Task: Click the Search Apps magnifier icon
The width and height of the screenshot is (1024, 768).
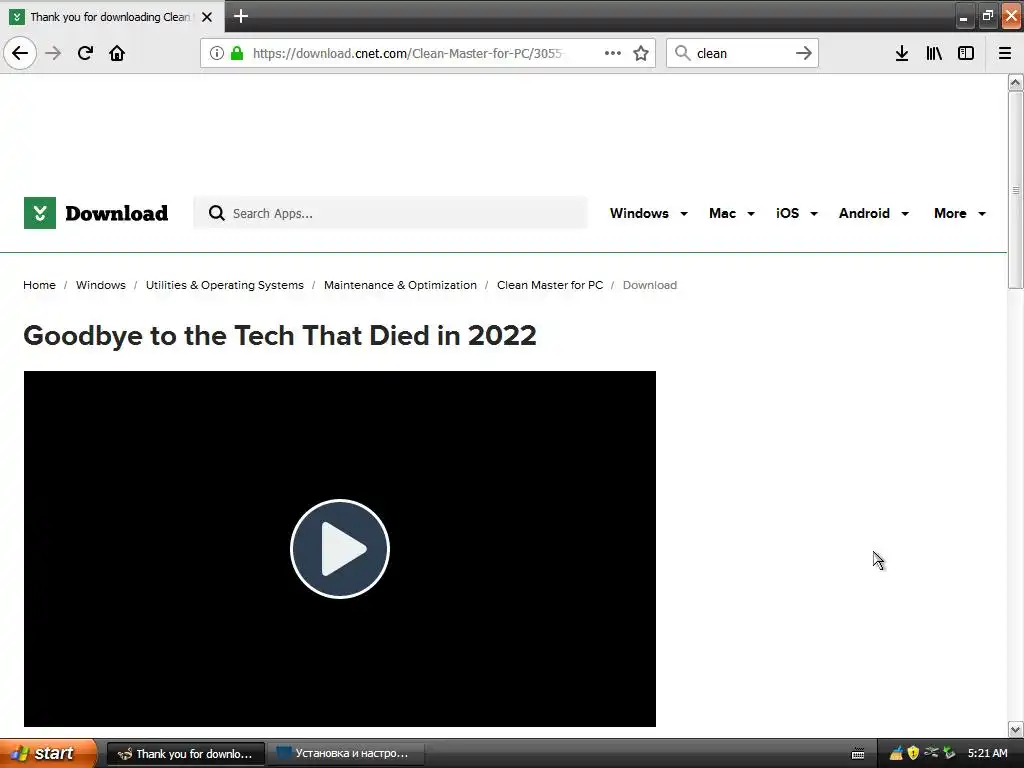Action: click(x=217, y=213)
